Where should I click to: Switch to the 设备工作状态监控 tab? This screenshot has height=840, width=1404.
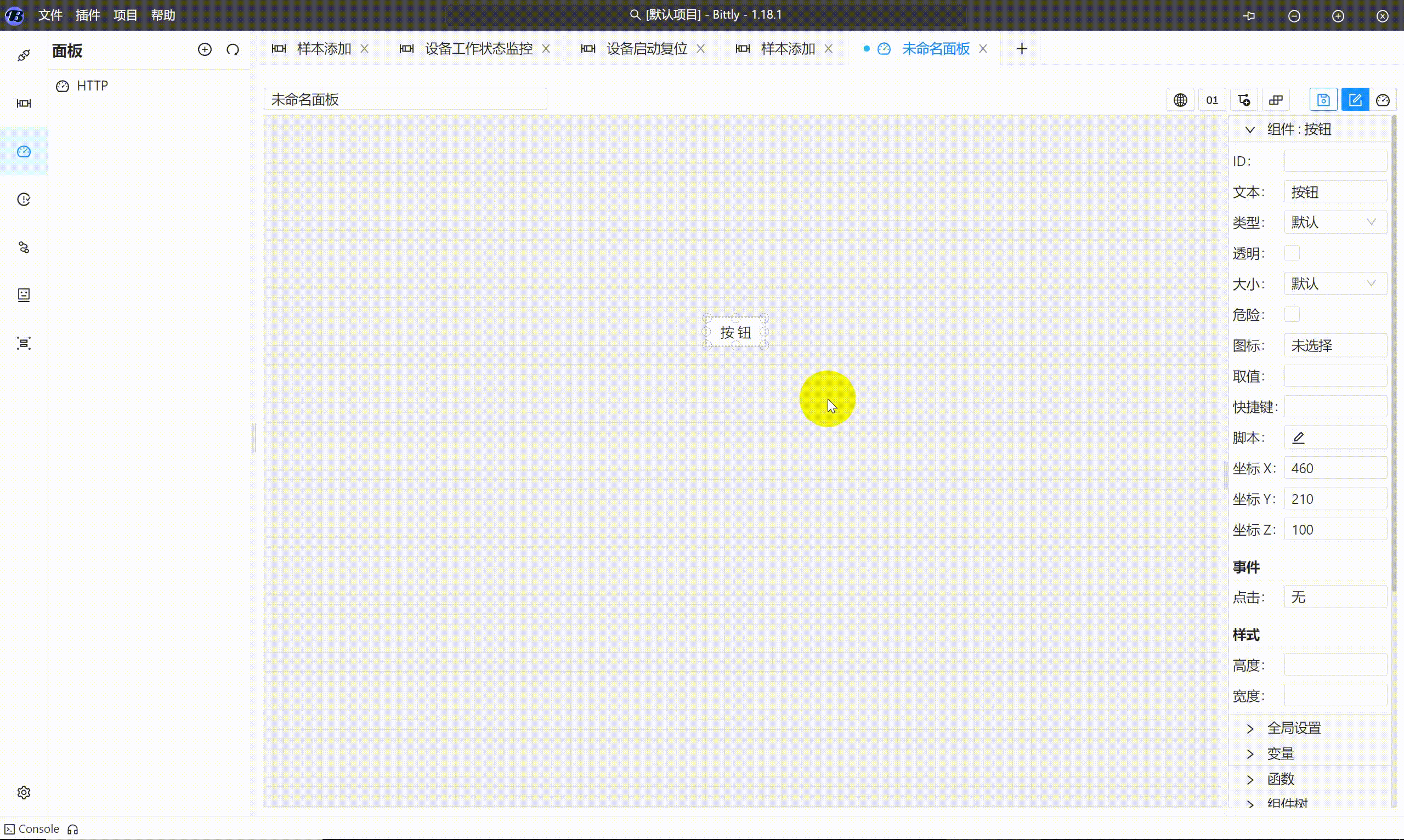[x=478, y=49]
